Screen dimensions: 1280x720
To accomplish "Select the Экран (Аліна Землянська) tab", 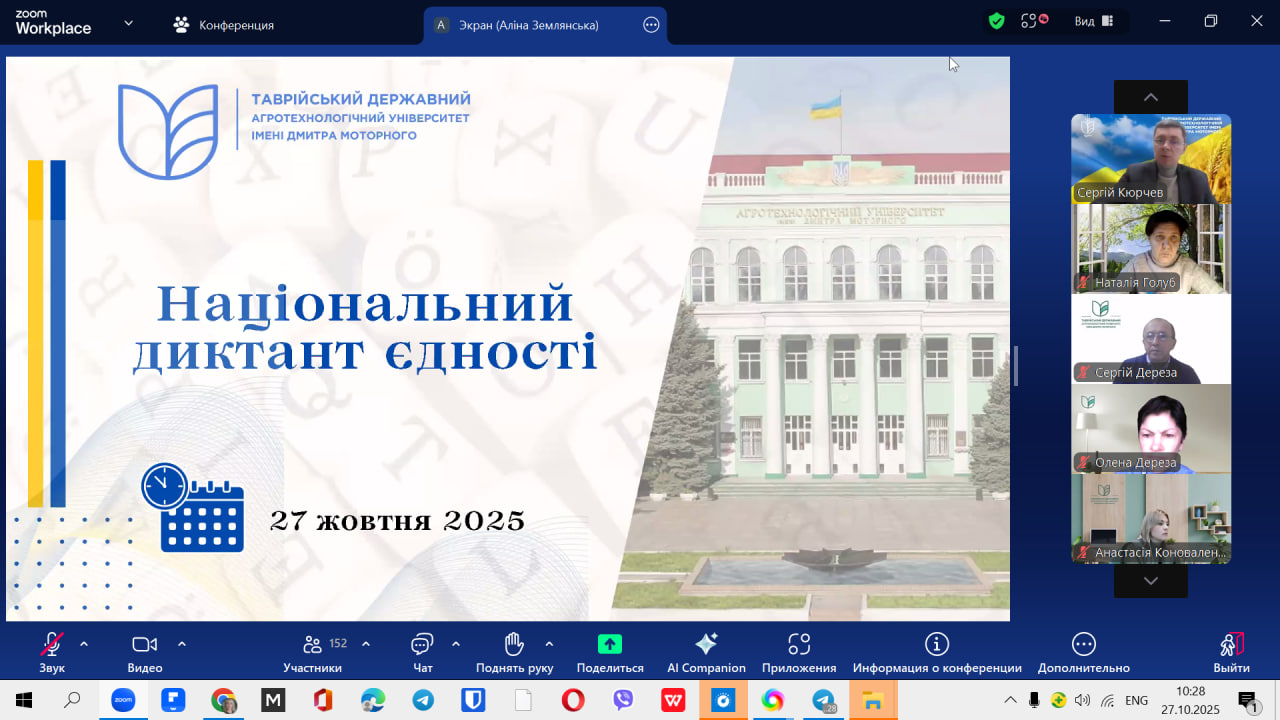I will tap(545, 25).
